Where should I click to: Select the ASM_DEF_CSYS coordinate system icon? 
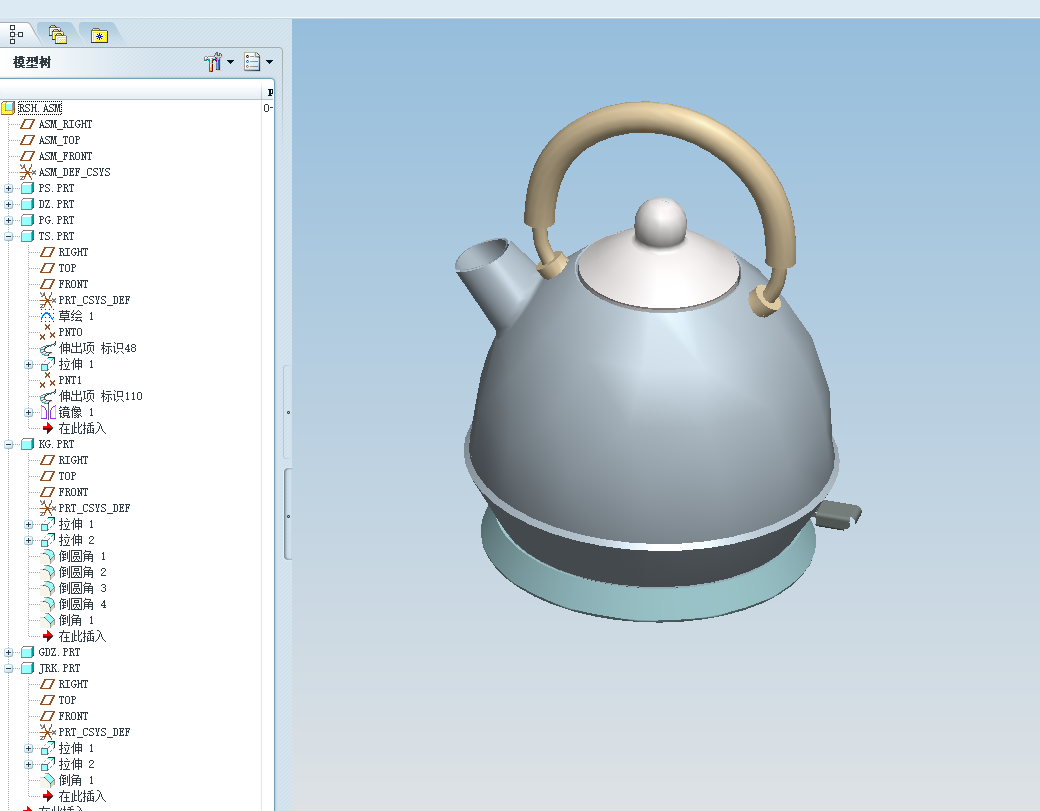coord(27,172)
